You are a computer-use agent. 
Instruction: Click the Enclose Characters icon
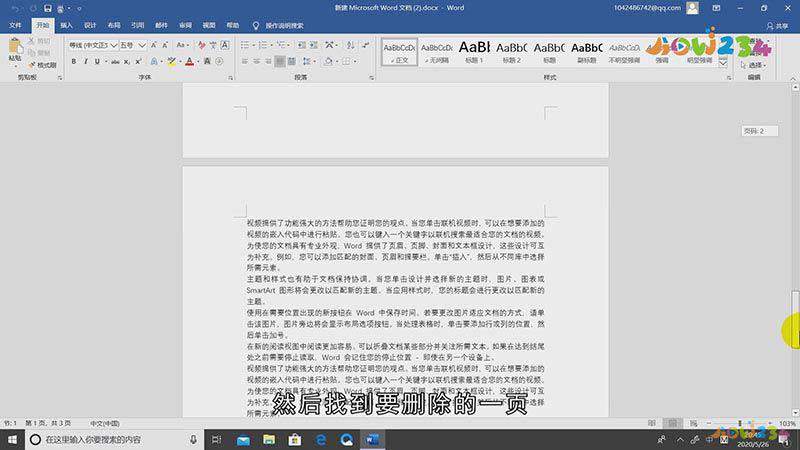coord(219,62)
